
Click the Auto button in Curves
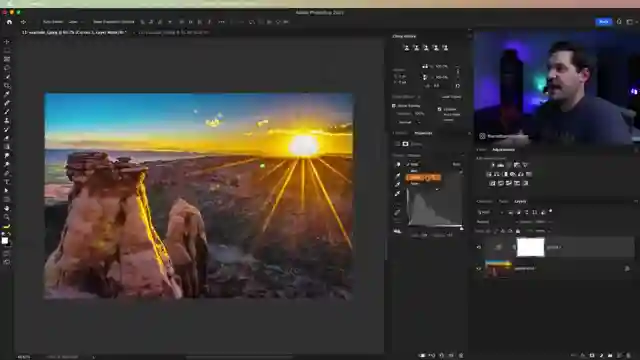[x=456, y=164]
